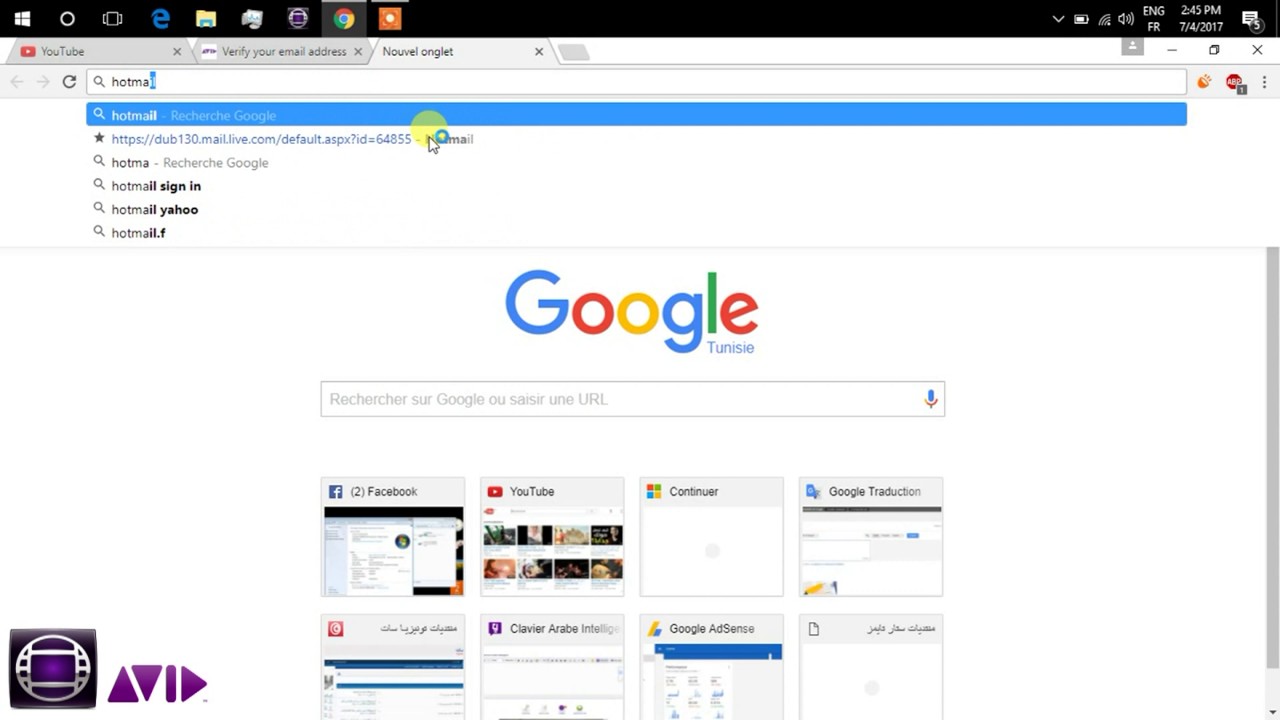Screen dimensions: 1280x720
Task: Open Task View in the taskbar
Action: tap(112, 18)
